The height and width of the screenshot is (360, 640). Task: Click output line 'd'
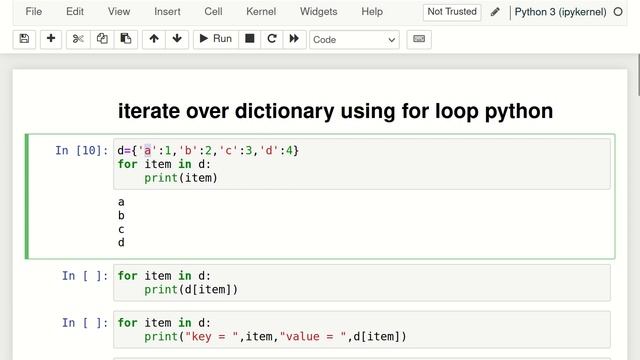(x=121, y=243)
